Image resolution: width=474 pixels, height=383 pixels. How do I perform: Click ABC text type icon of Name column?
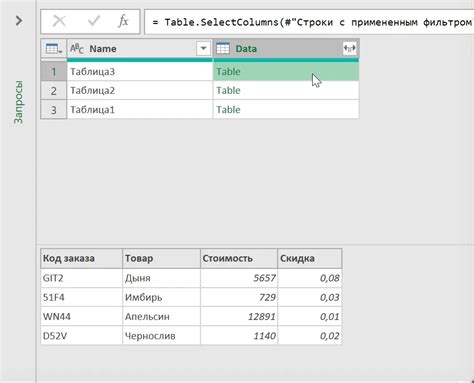(77, 49)
